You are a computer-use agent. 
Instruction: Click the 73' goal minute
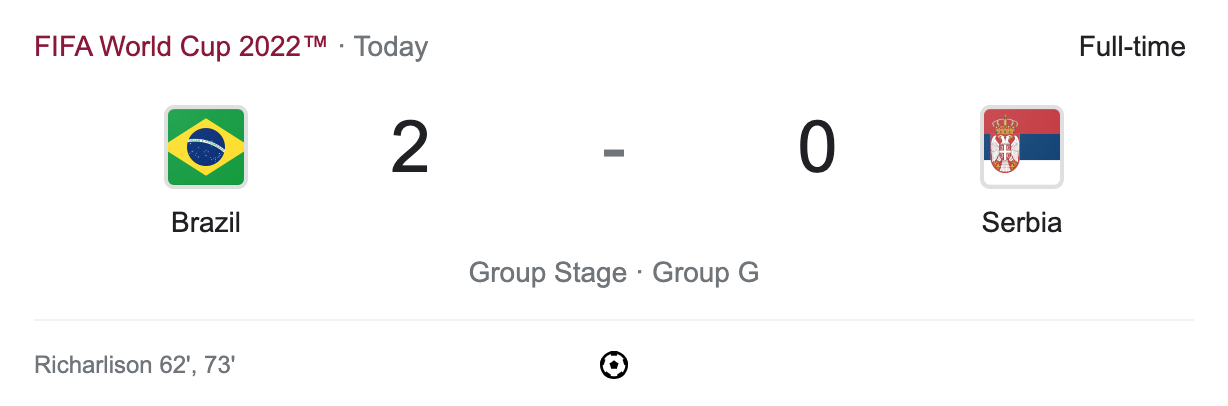pos(219,366)
